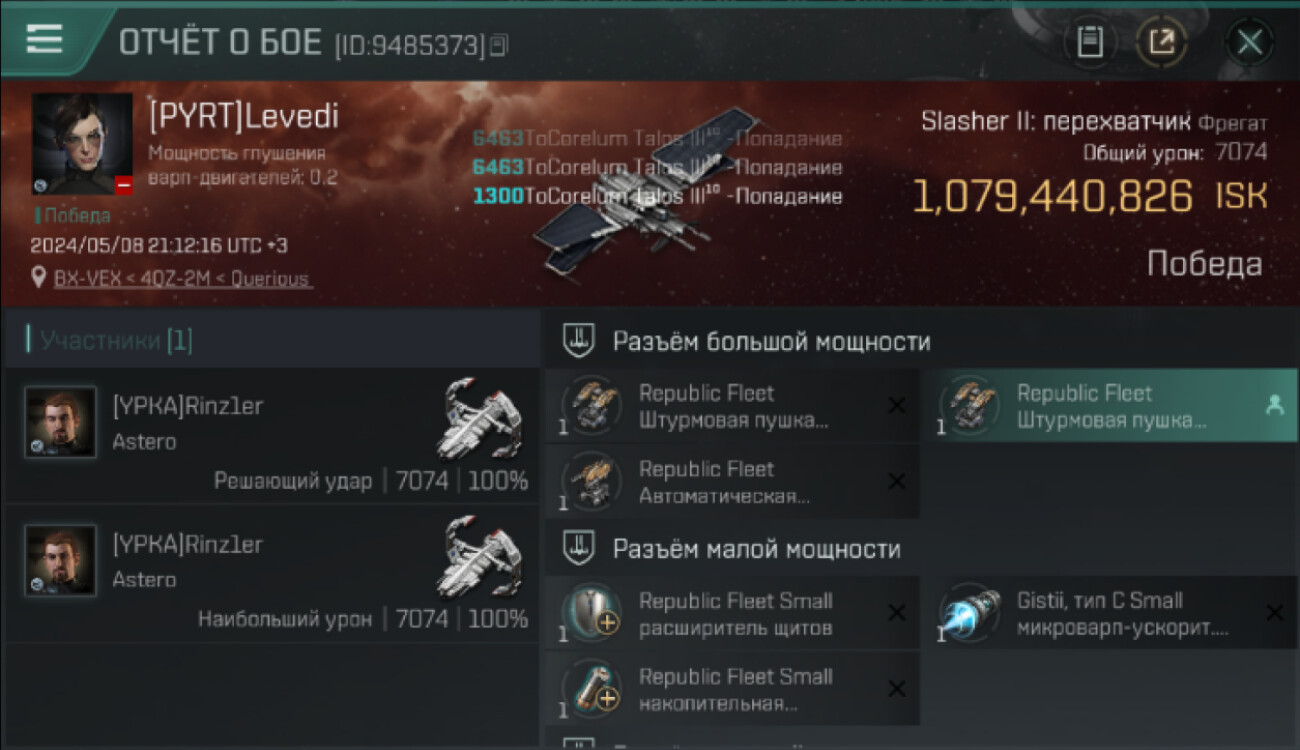Click the Astero ship icon in the Наибольший урон row

pyautogui.click(x=480, y=556)
